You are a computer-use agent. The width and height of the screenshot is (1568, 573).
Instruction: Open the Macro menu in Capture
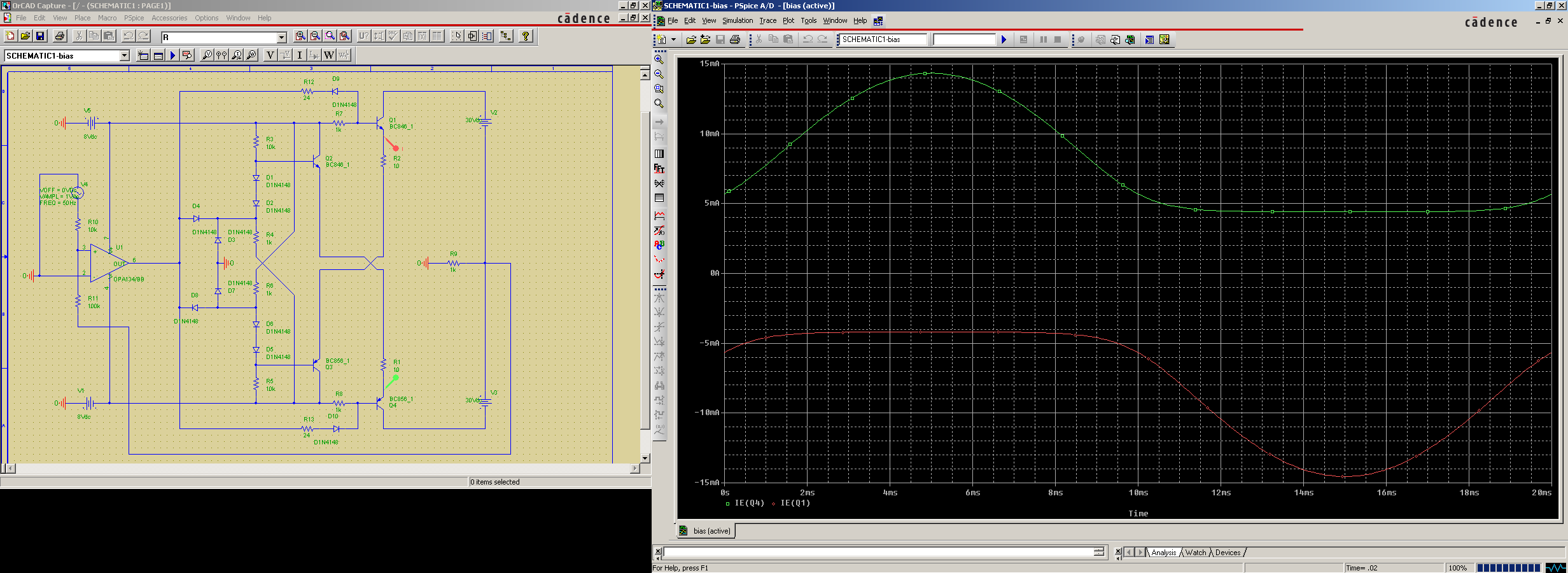[x=107, y=18]
